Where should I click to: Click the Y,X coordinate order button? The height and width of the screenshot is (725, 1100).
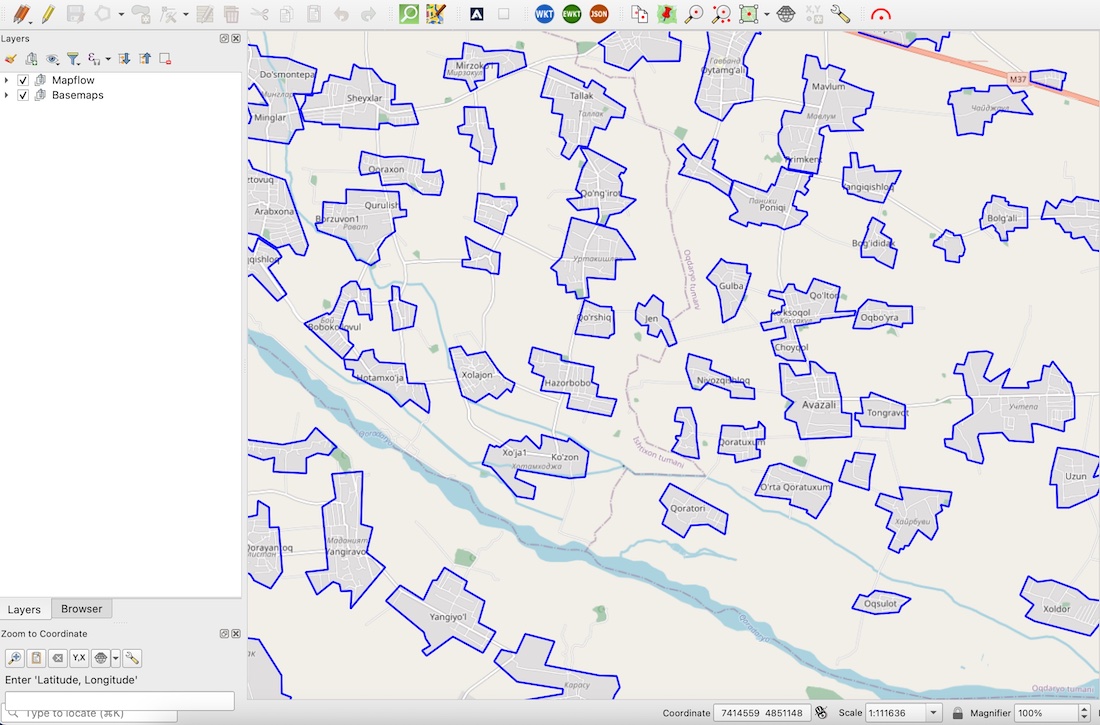click(x=79, y=658)
